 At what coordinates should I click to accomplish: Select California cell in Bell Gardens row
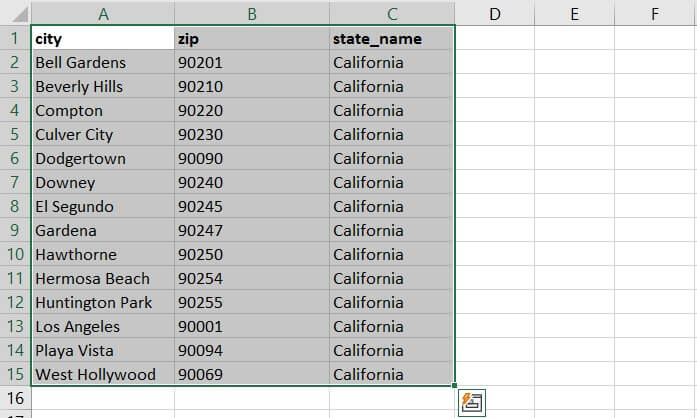392,62
